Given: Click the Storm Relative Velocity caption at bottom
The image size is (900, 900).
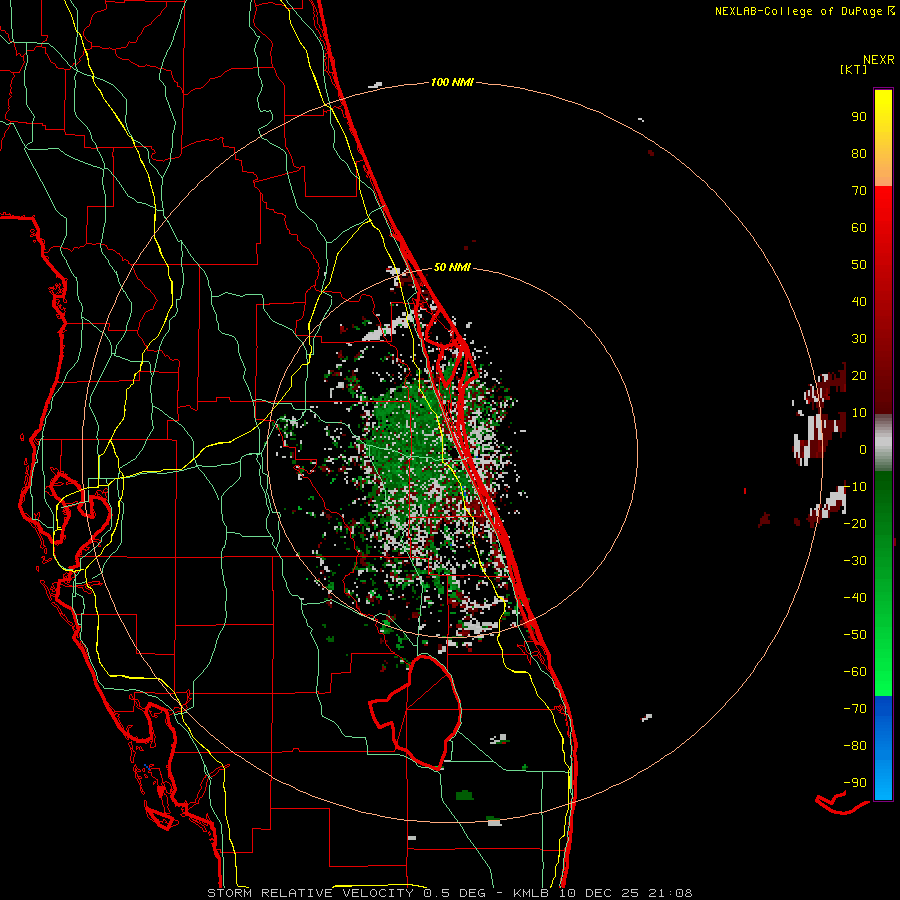Looking at the screenshot, I should (449, 893).
